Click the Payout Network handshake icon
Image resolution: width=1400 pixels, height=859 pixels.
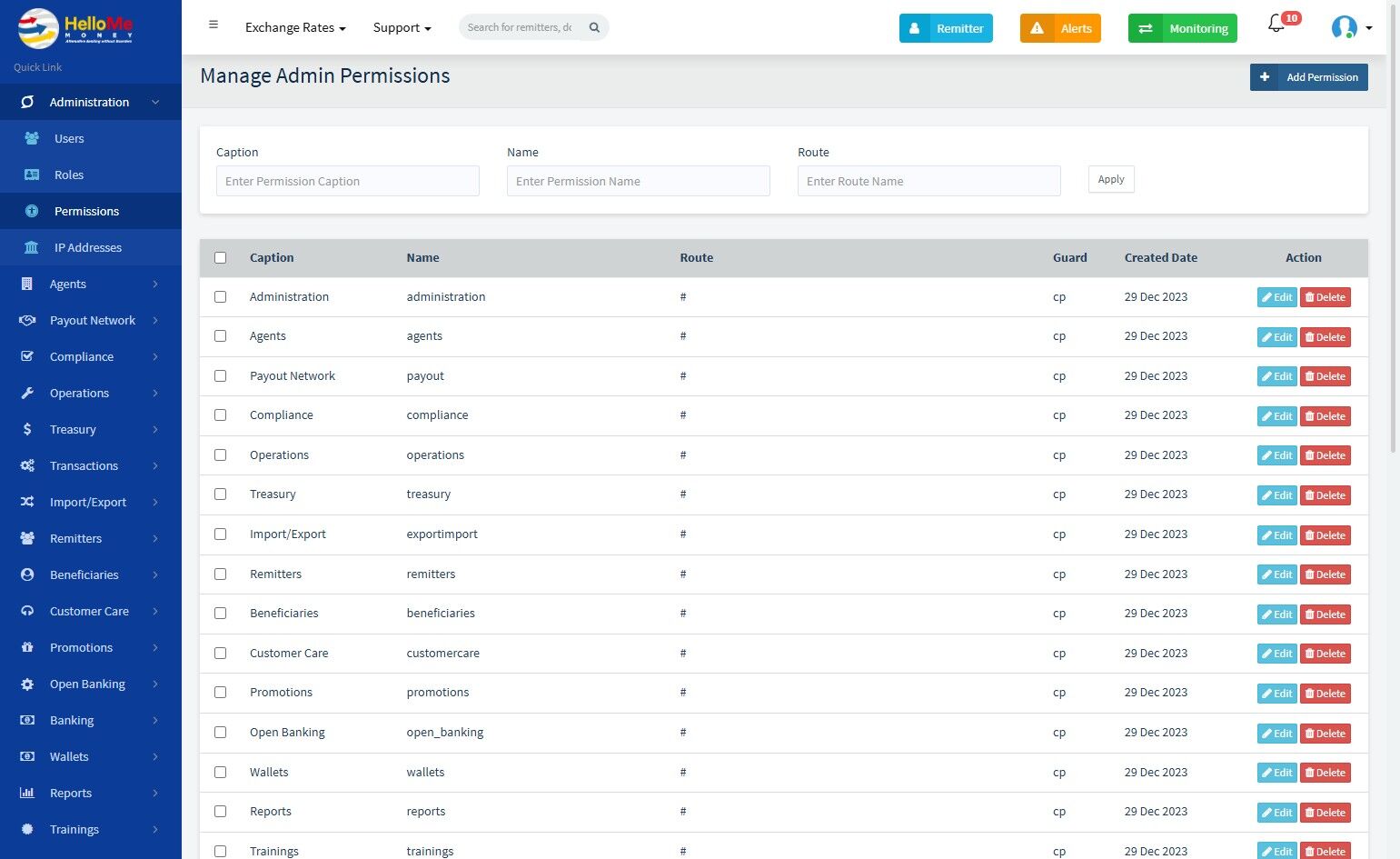[27, 320]
